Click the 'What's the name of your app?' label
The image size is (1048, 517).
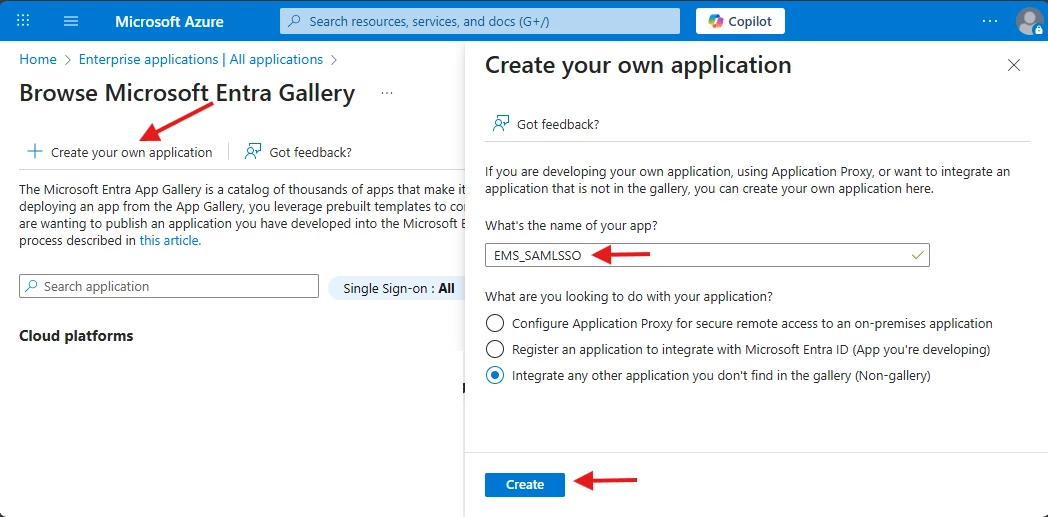[571, 225]
